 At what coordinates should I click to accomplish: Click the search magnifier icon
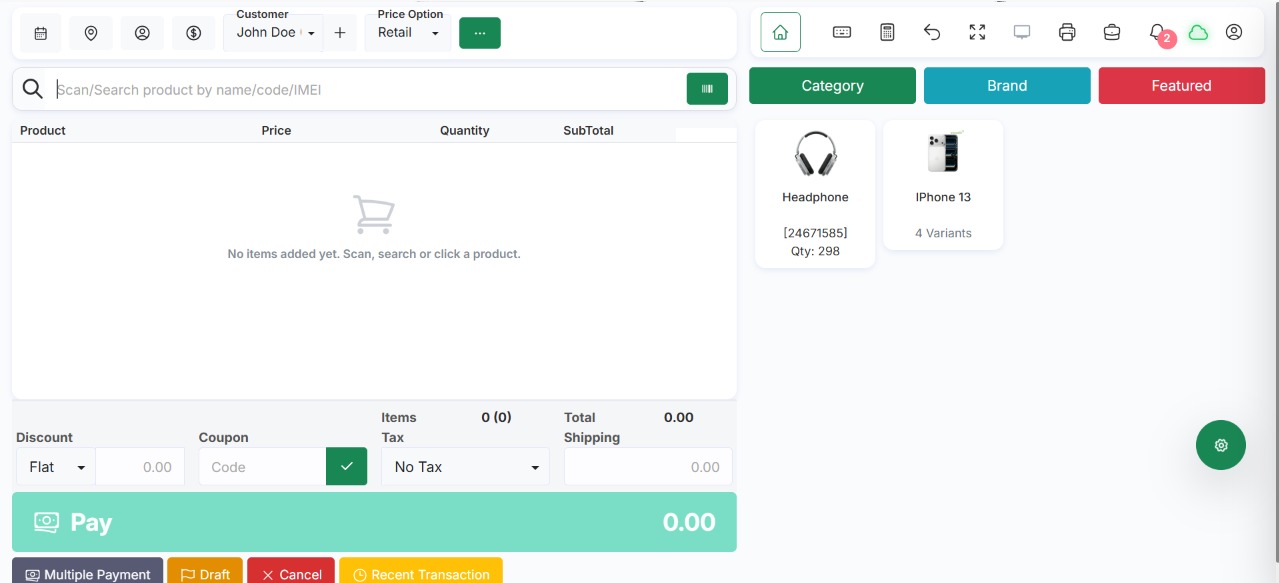click(33, 89)
